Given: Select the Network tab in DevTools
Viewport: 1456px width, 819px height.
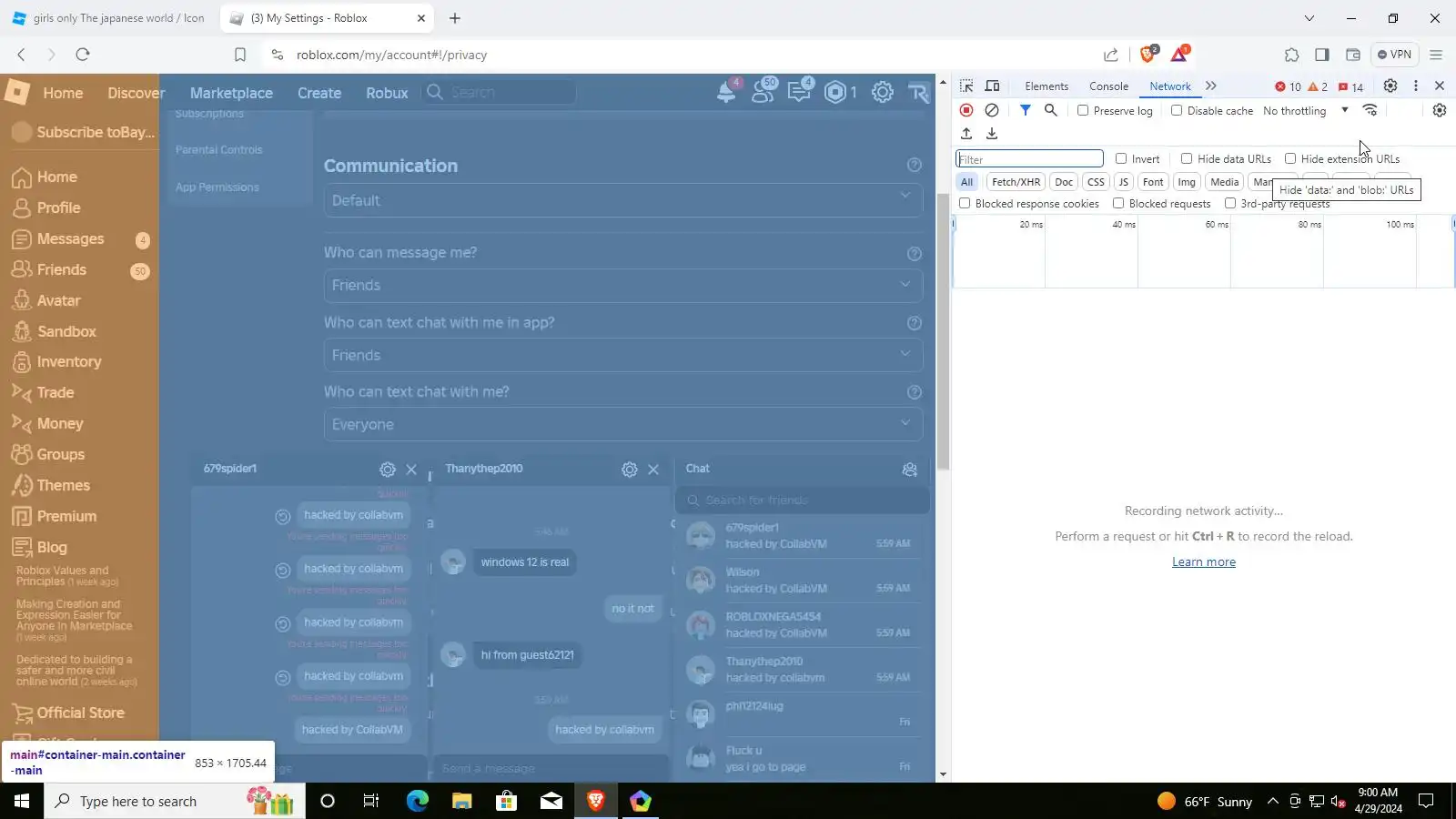Looking at the screenshot, I should coord(1170,86).
